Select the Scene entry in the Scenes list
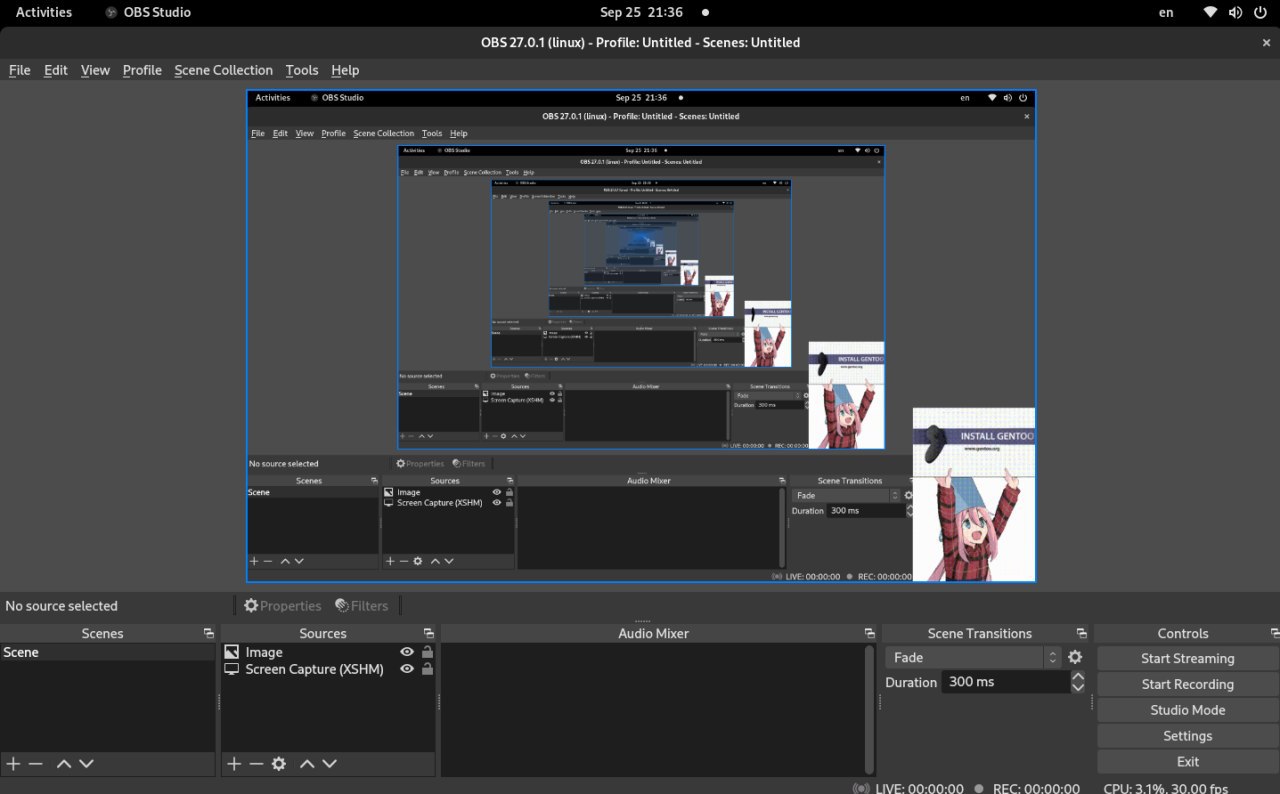 (x=107, y=652)
